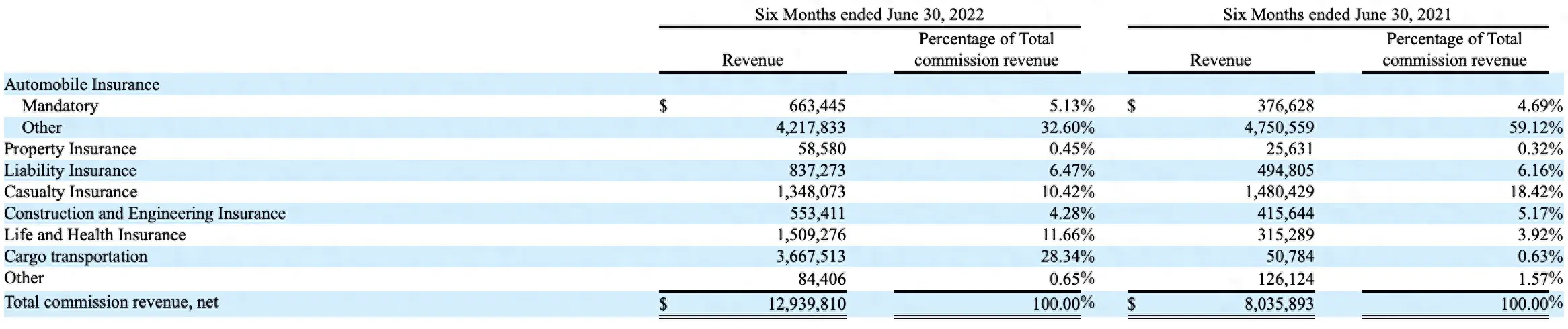Image resolution: width=1568 pixels, height=329 pixels.
Task: Select the Property Insurance row label
Action: (x=70, y=149)
